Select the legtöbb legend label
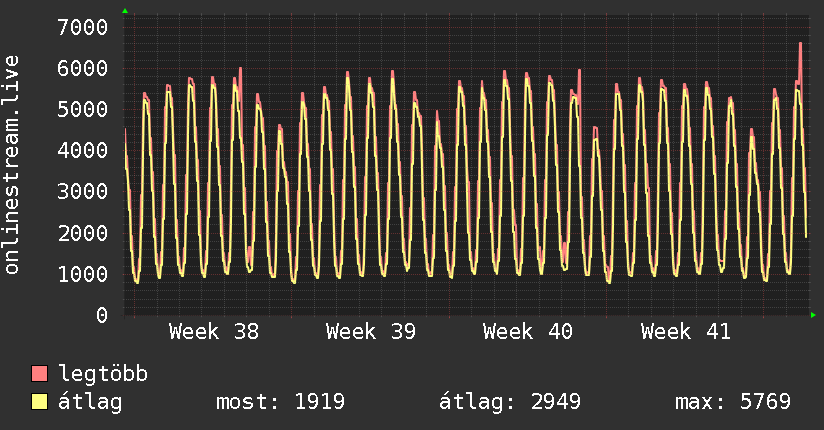The height and width of the screenshot is (430, 824). (x=103, y=374)
